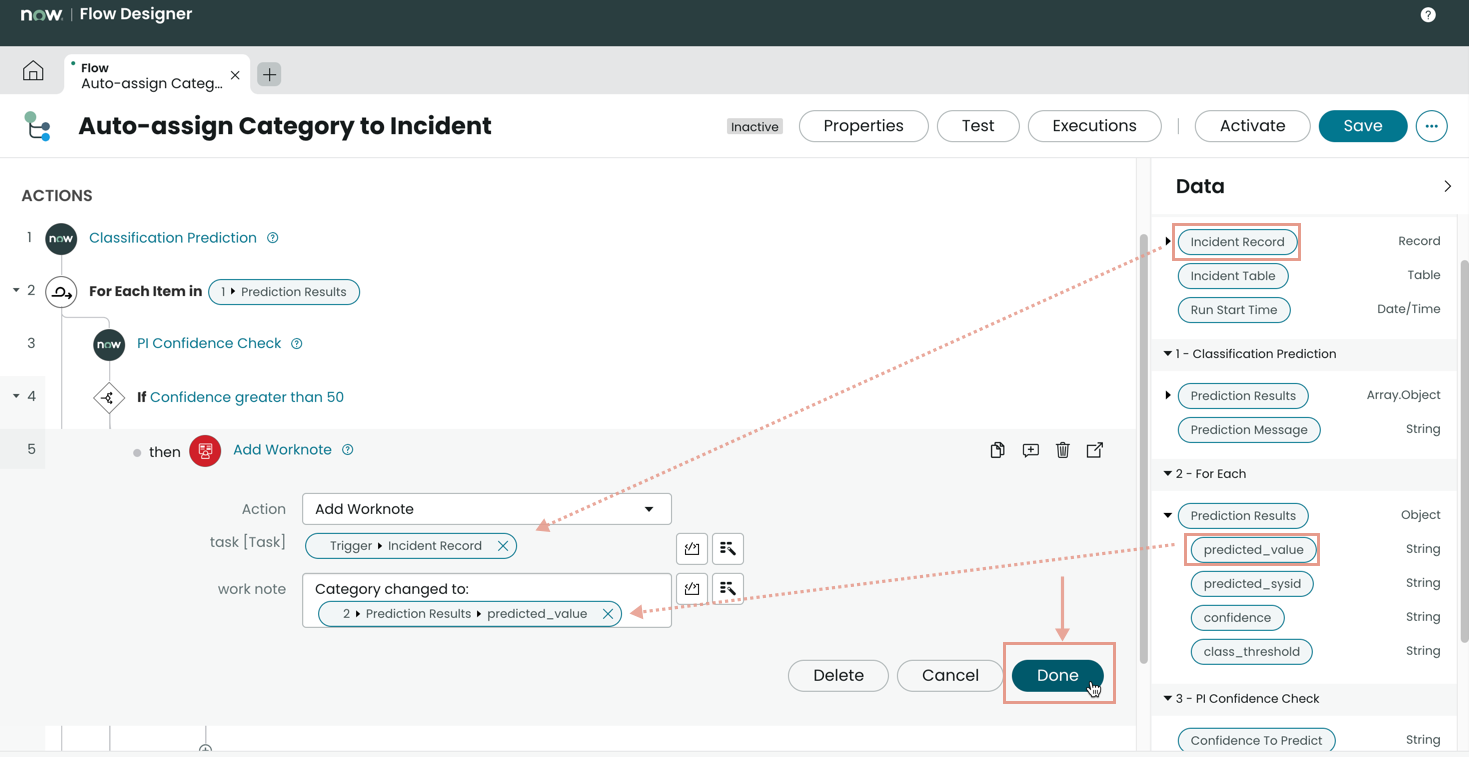Select class_threshold data pill
The height and width of the screenshot is (757, 1469).
click(x=1251, y=652)
